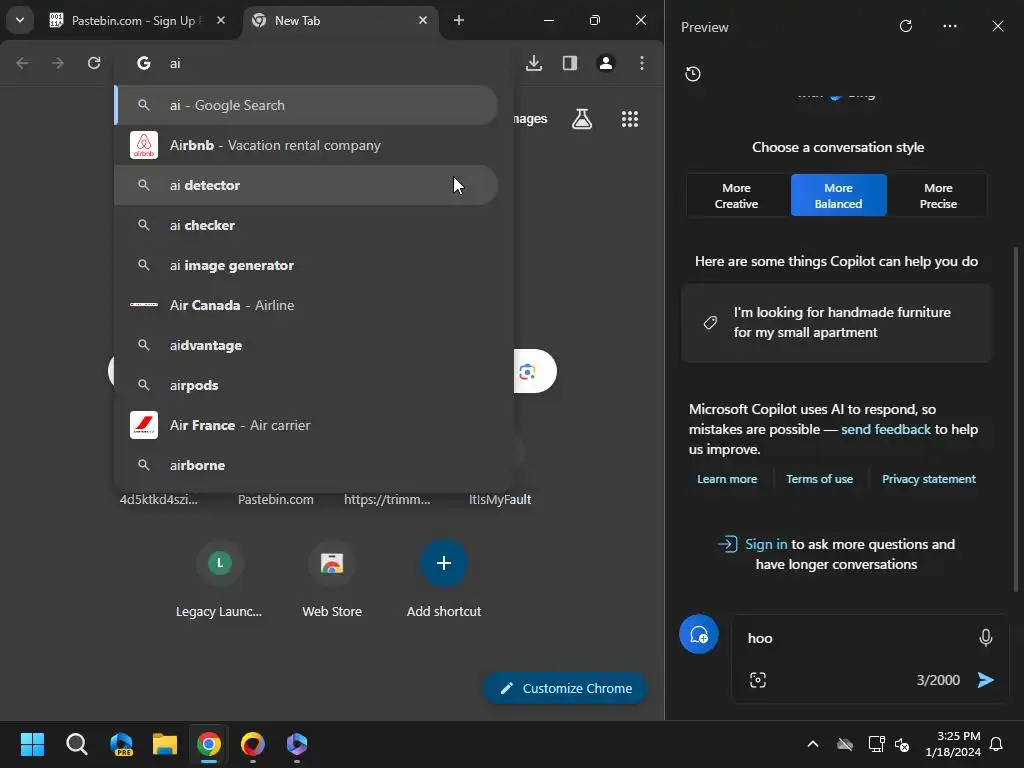Open Copilot panel more options ellipsis
The width and height of the screenshot is (1024, 768).
coord(950,26)
